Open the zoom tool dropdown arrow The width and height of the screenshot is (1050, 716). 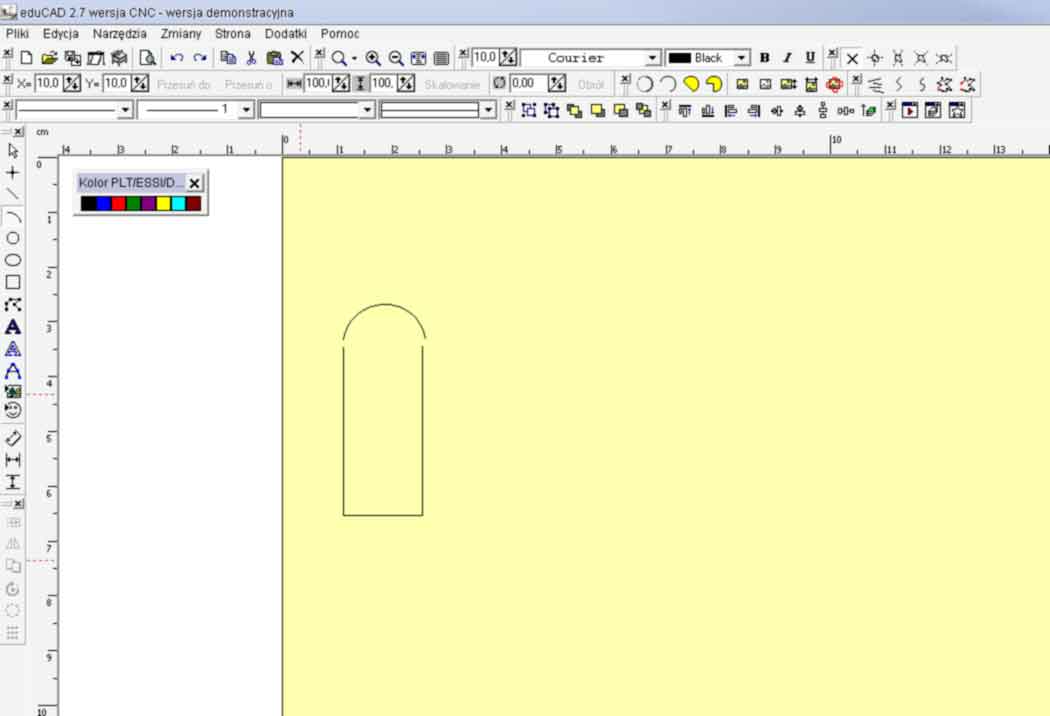point(354,59)
